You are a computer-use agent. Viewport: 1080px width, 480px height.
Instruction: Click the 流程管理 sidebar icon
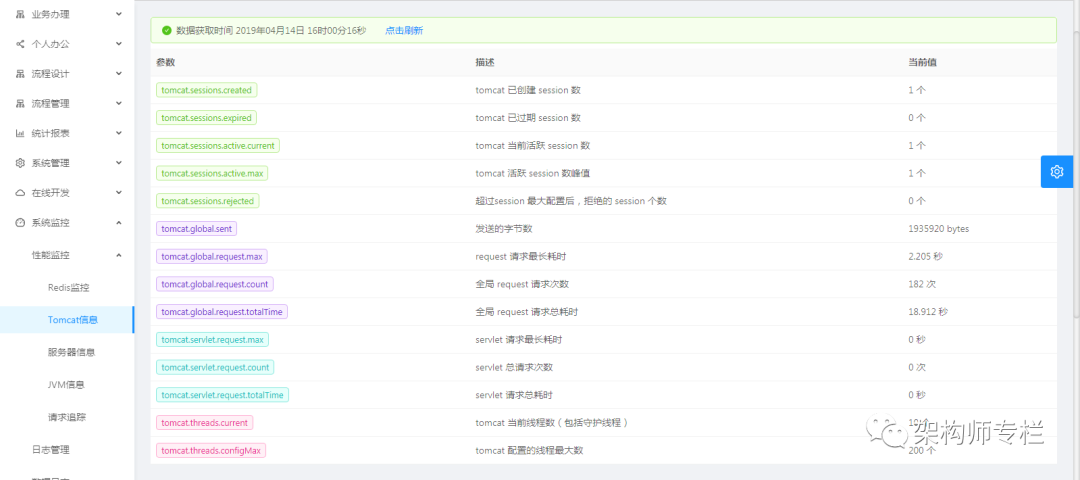coord(20,103)
